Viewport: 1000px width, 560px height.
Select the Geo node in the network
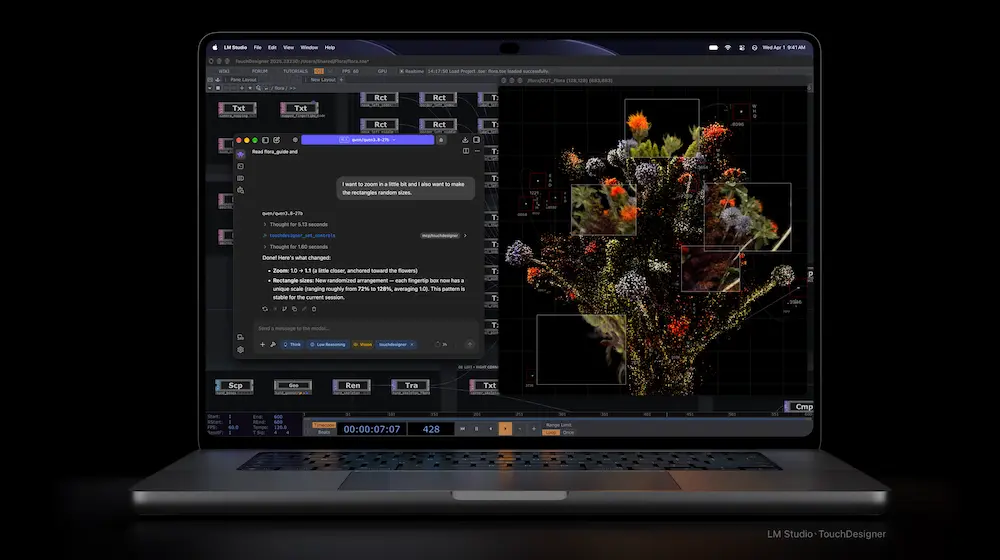coord(293,386)
